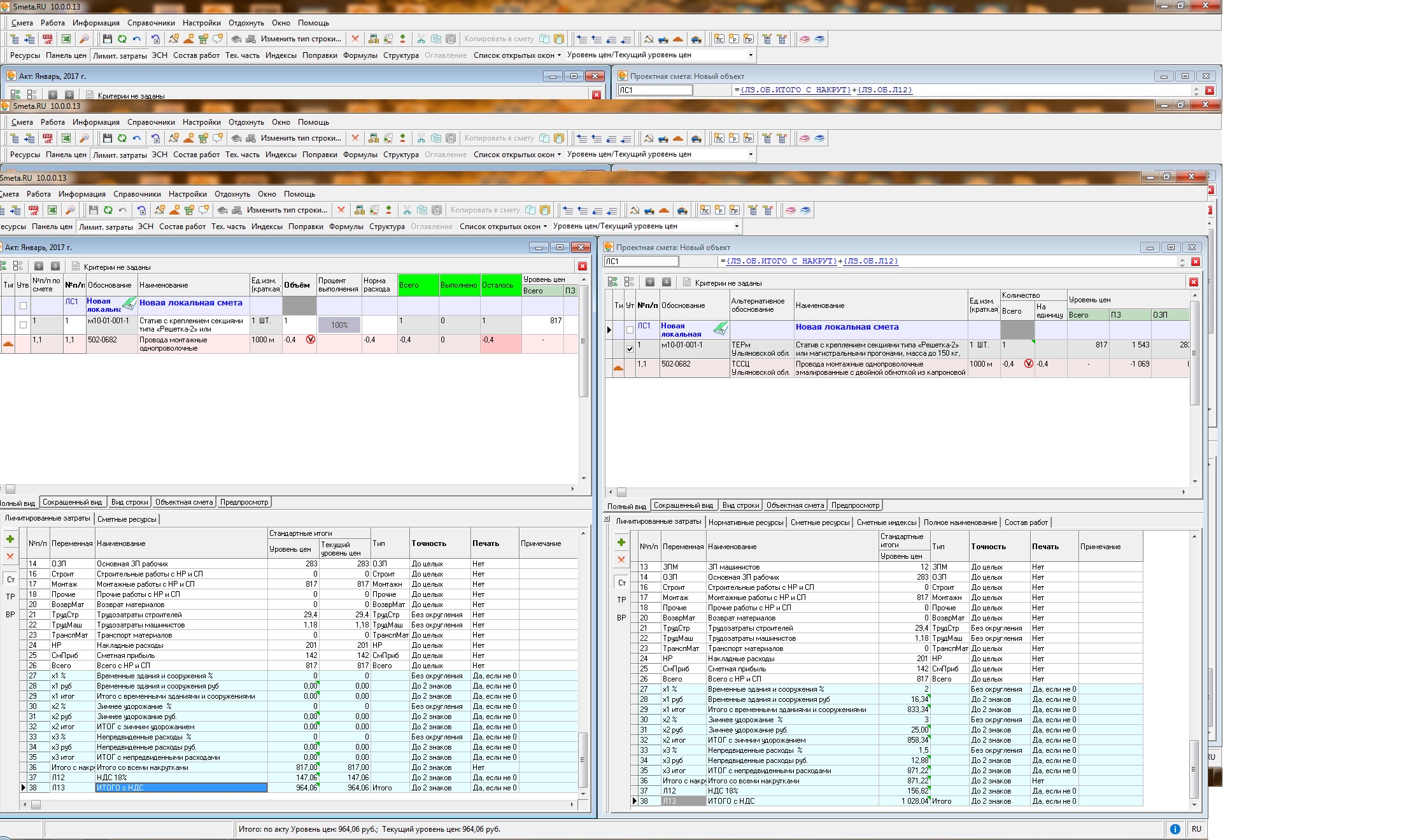Click the Панель цен button in the front window

pos(52,227)
